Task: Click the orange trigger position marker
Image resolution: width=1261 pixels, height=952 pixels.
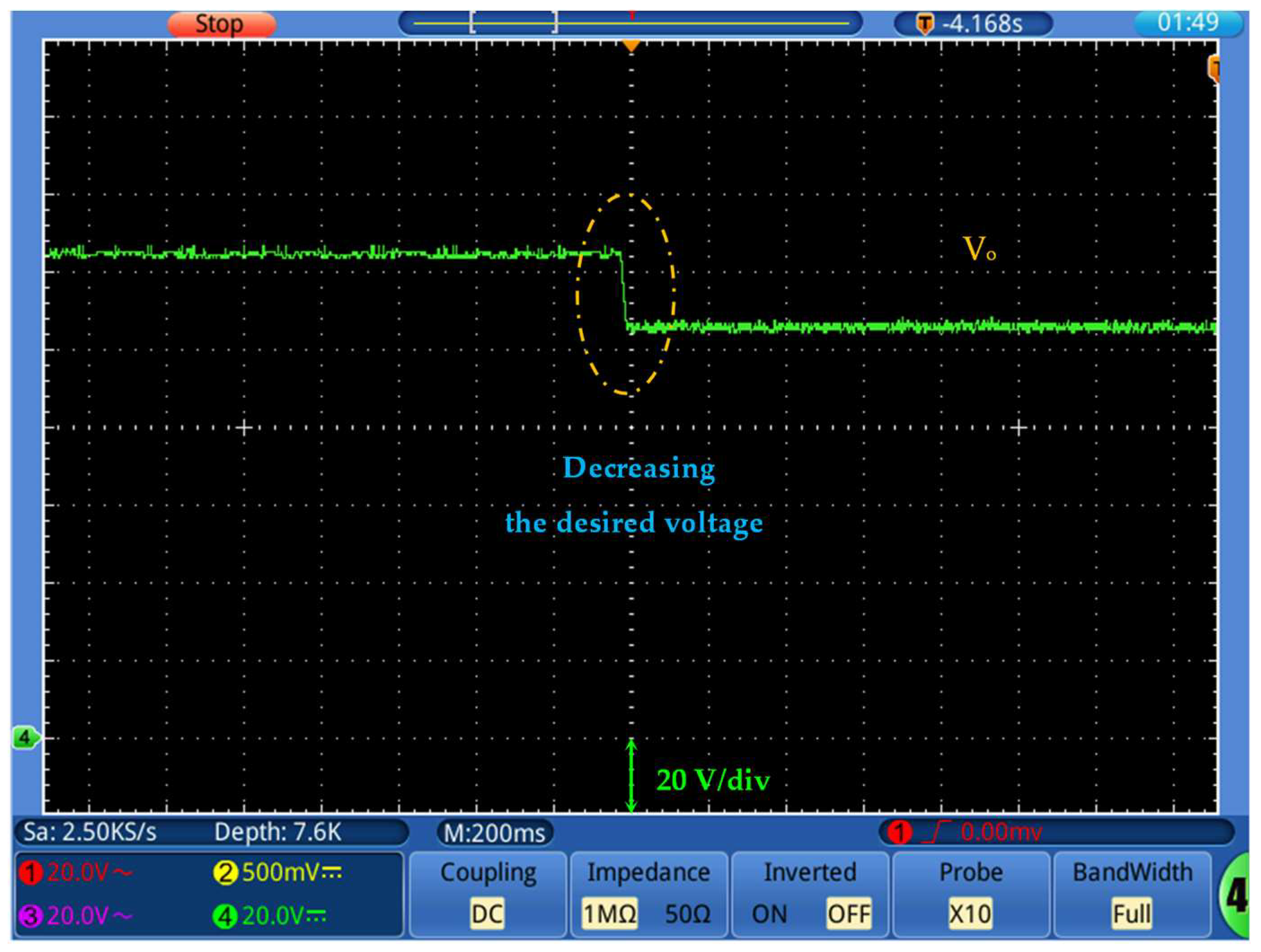Action: coord(630,45)
